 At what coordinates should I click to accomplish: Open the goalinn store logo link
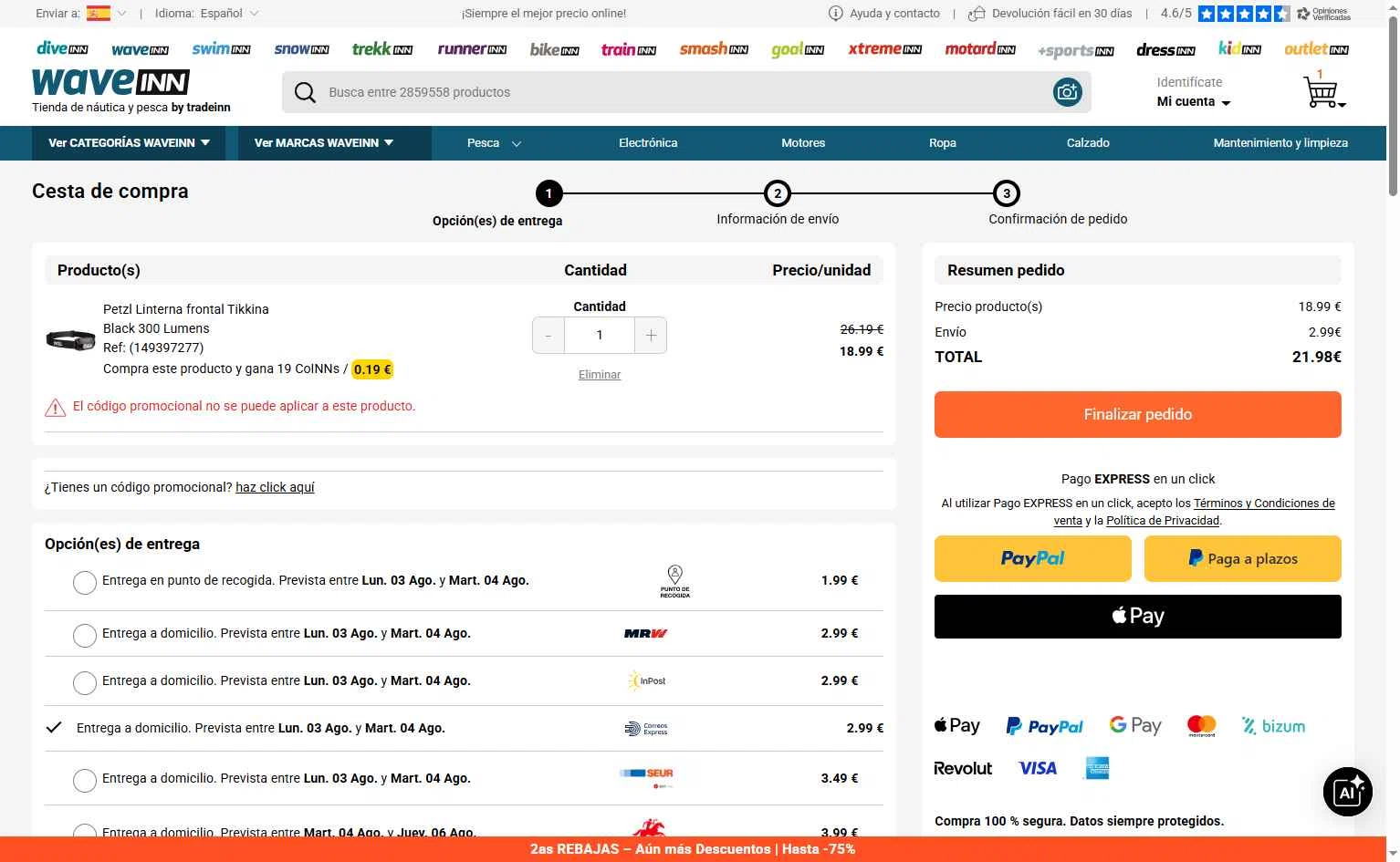click(798, 48)
